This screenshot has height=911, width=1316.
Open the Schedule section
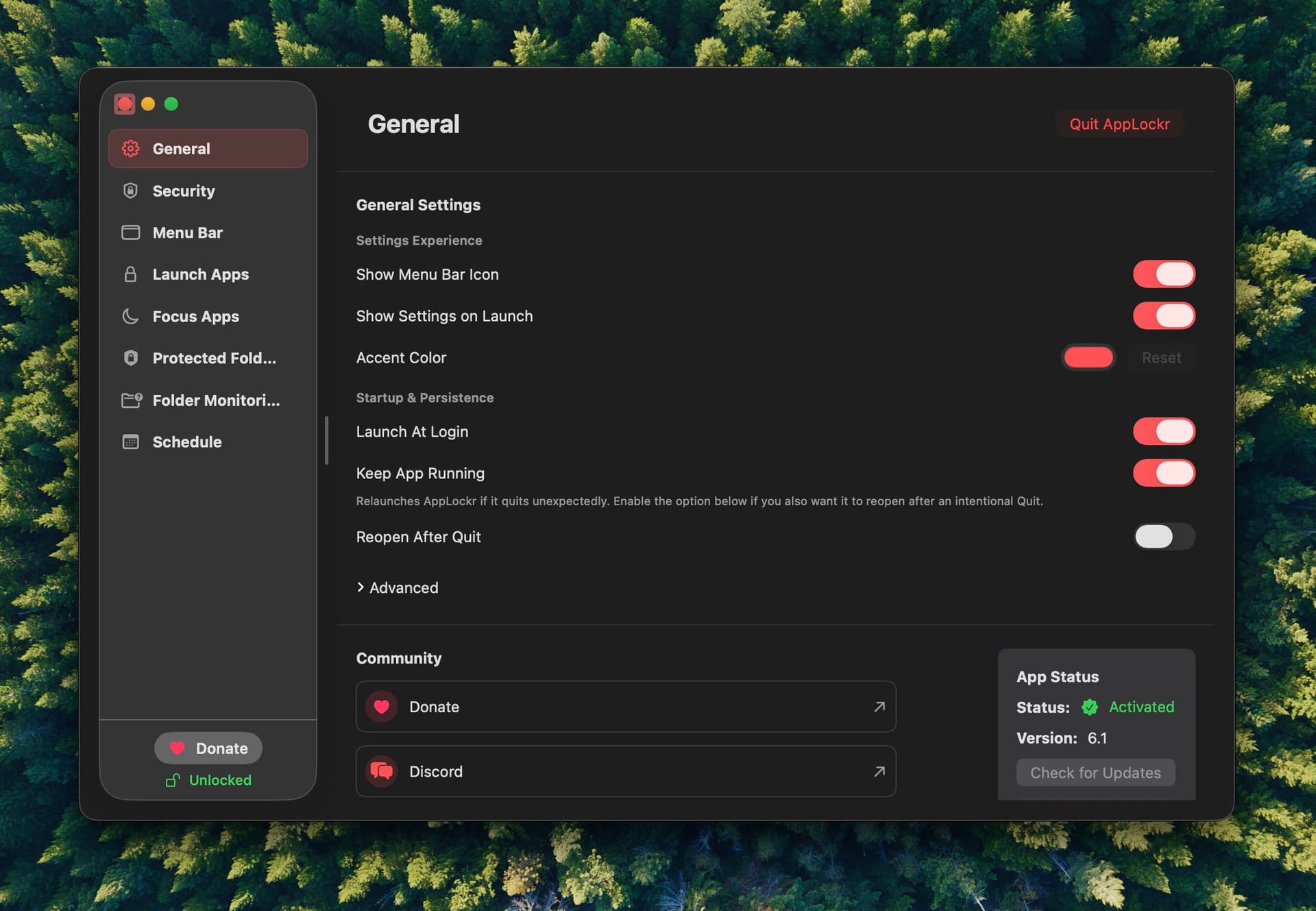208,441
